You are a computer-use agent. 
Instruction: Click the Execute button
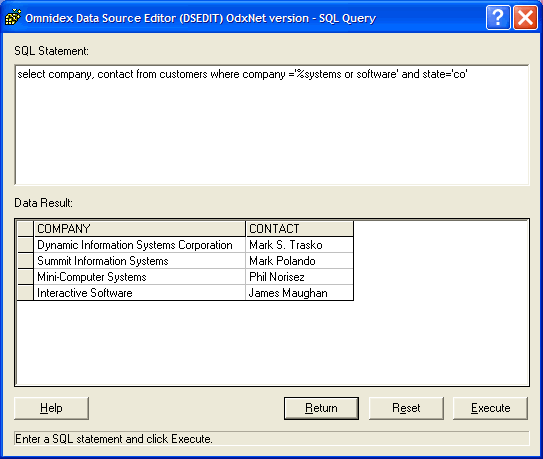point(490,408)
